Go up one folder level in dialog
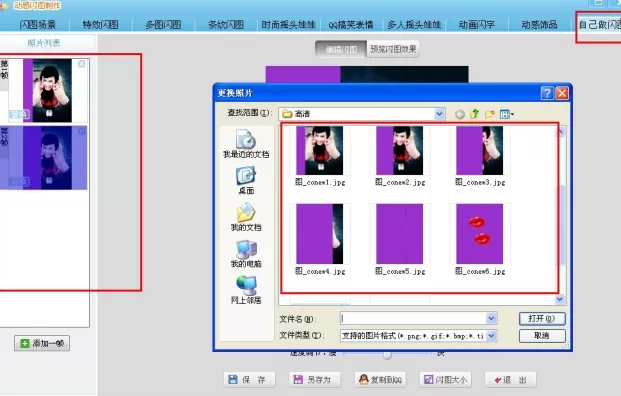This screenshot has width=621, height=396. pyautogui.click(x=474, y=114)
